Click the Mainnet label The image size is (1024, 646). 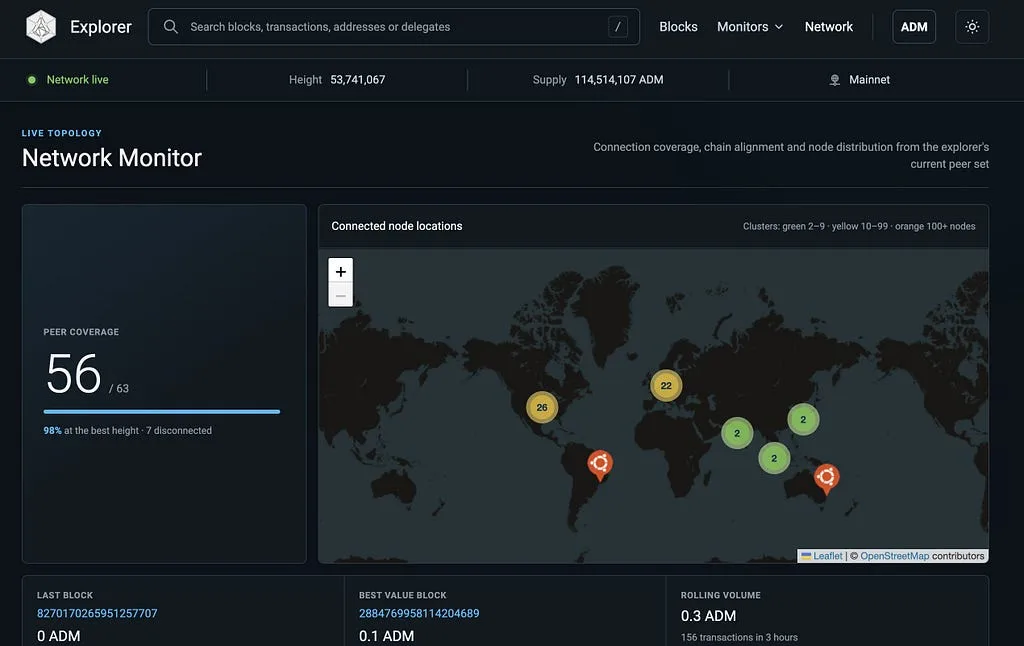pyautogui.click(x=869, y=80)
